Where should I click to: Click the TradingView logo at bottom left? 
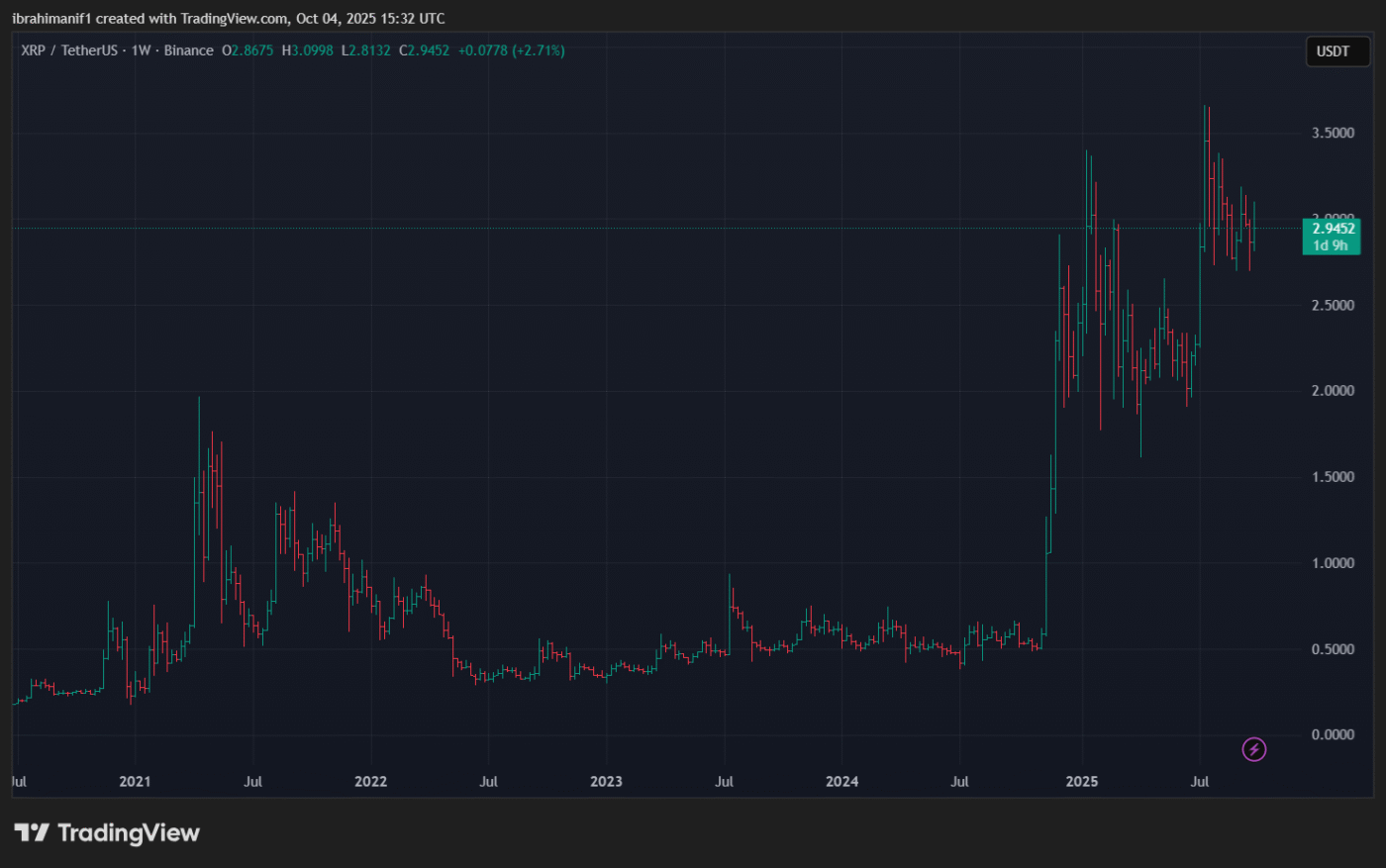[107, 832]
